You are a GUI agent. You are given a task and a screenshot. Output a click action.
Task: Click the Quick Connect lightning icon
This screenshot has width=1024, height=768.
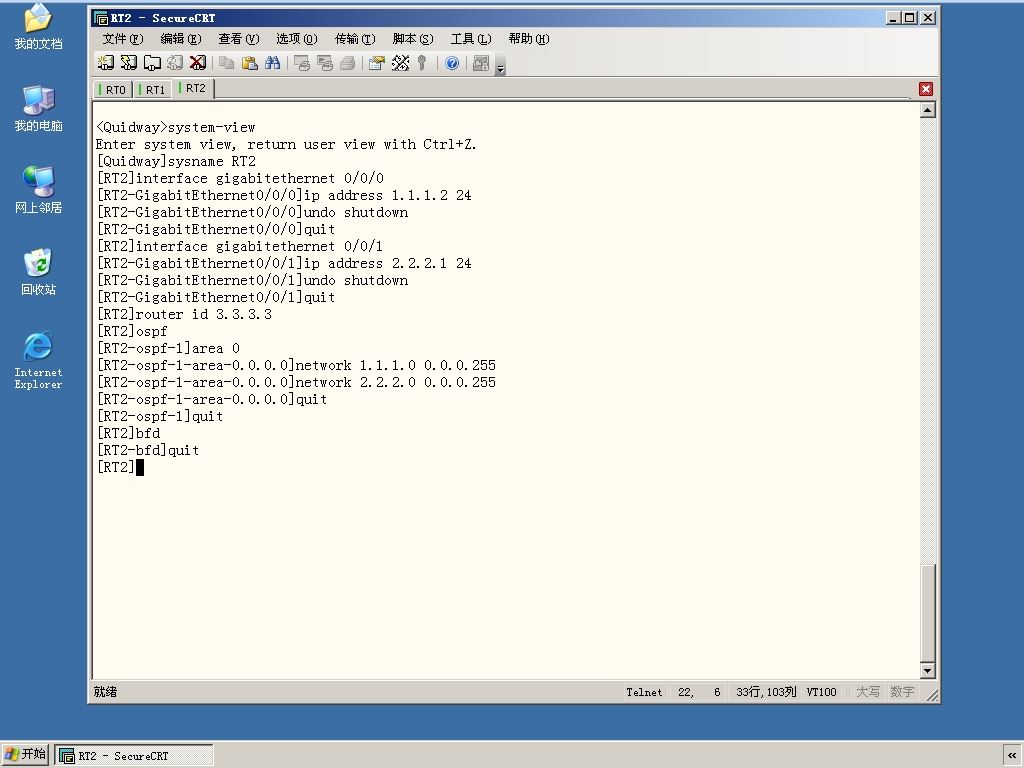coord(129,63)
